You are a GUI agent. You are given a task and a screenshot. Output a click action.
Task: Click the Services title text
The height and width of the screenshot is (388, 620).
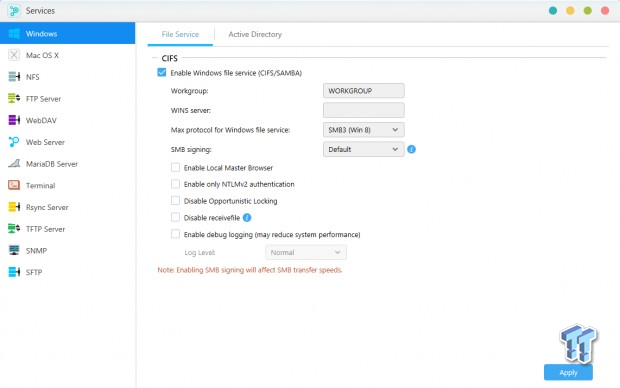point(40,11)
